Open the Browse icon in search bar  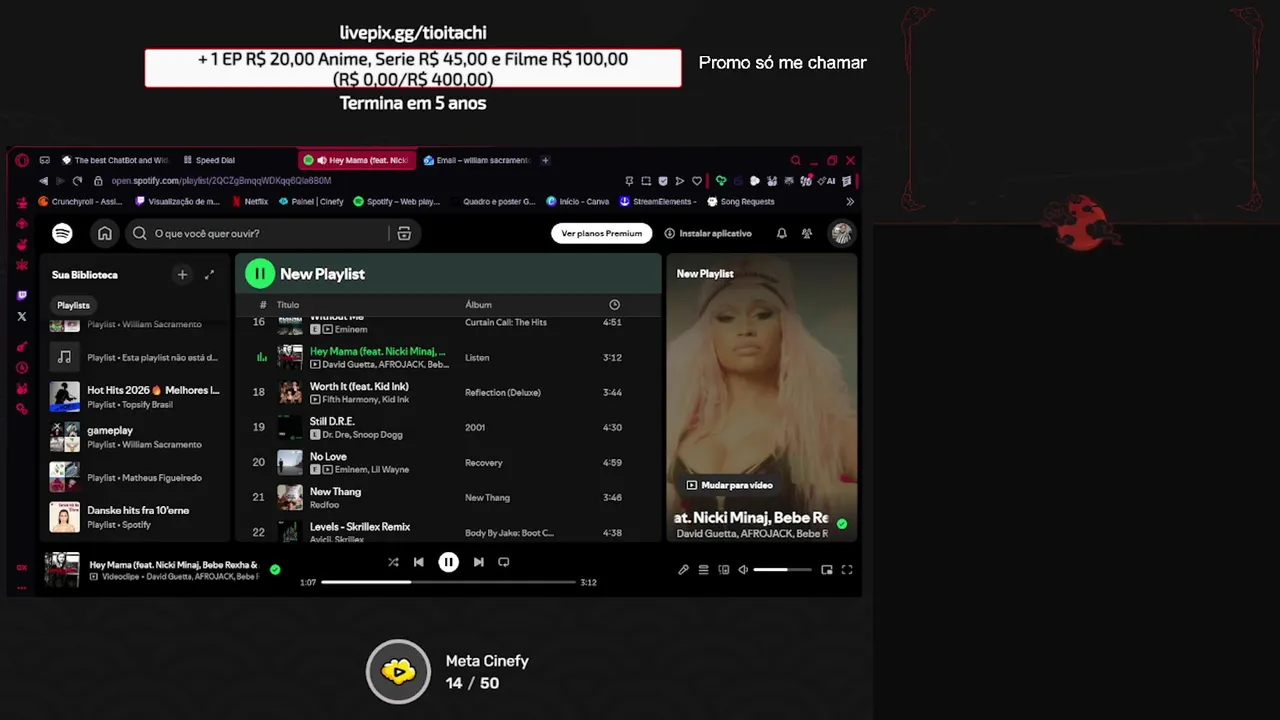pyautogui.click(x=404, y=233)
